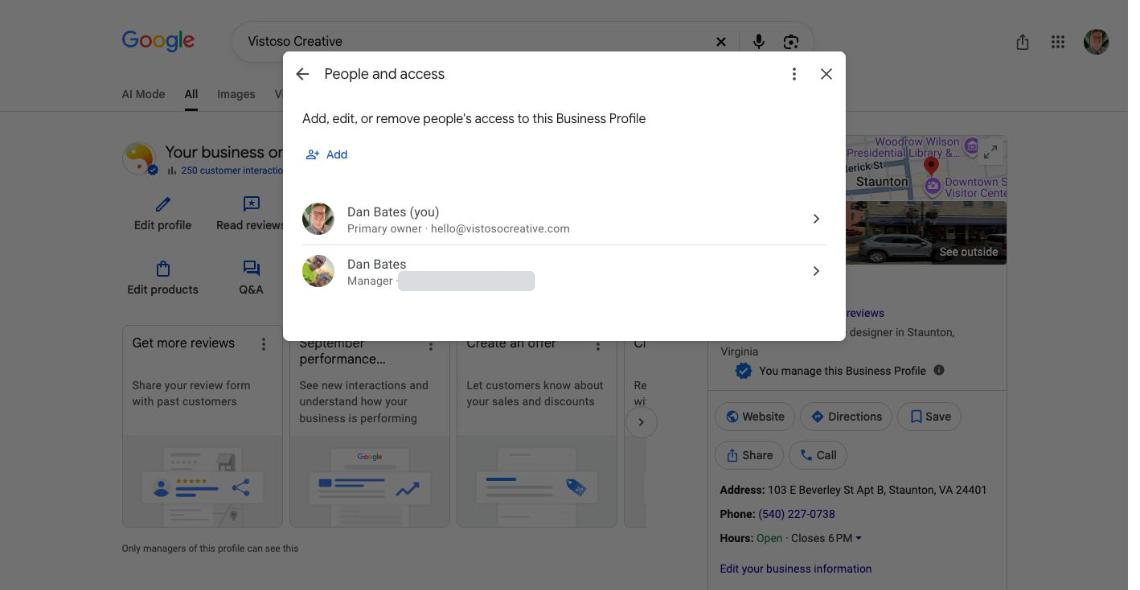Show next cards with carousel arrow

[x=641, y=422]
